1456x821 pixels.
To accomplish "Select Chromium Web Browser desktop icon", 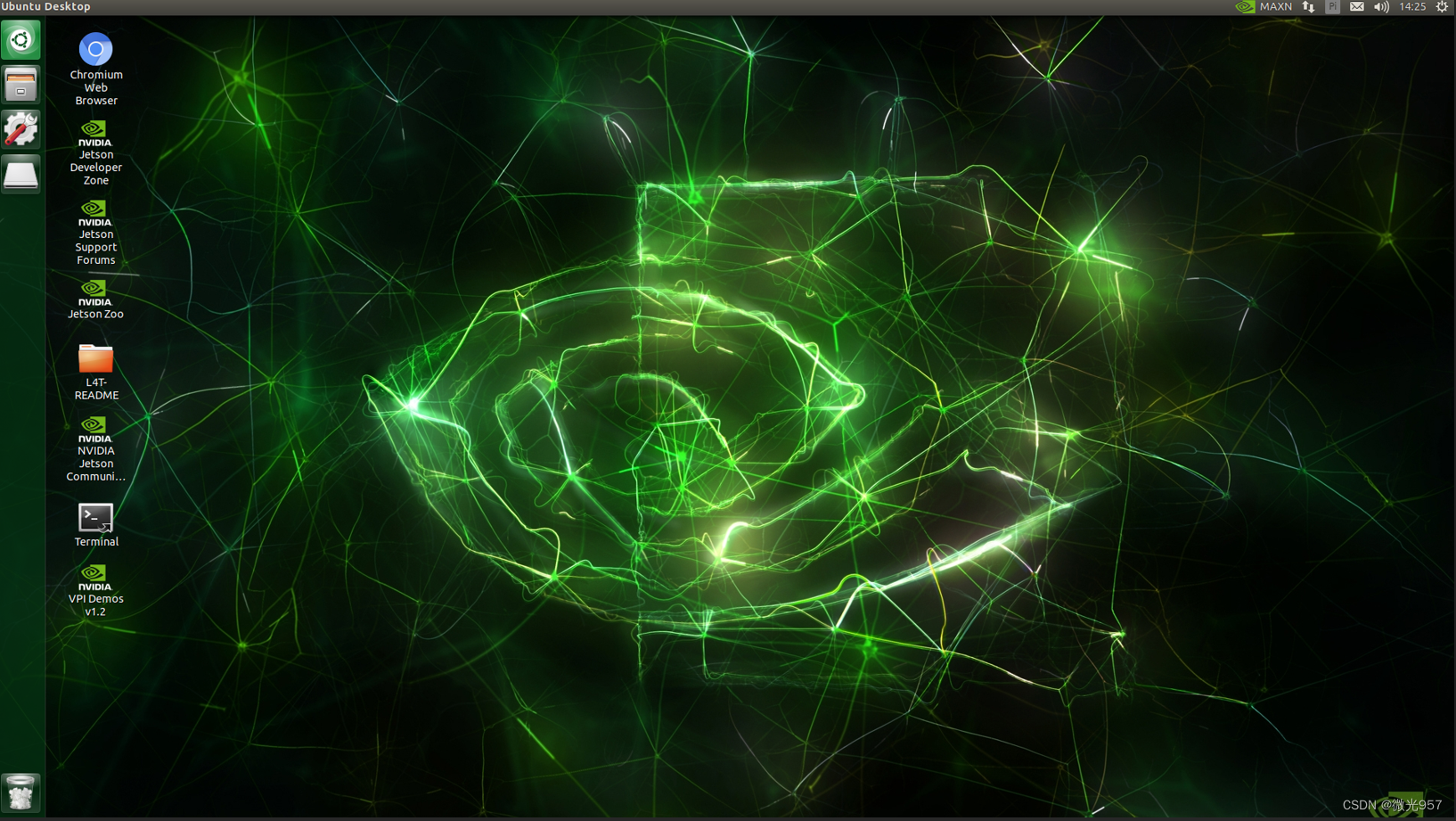I will (x=95, y=69).
